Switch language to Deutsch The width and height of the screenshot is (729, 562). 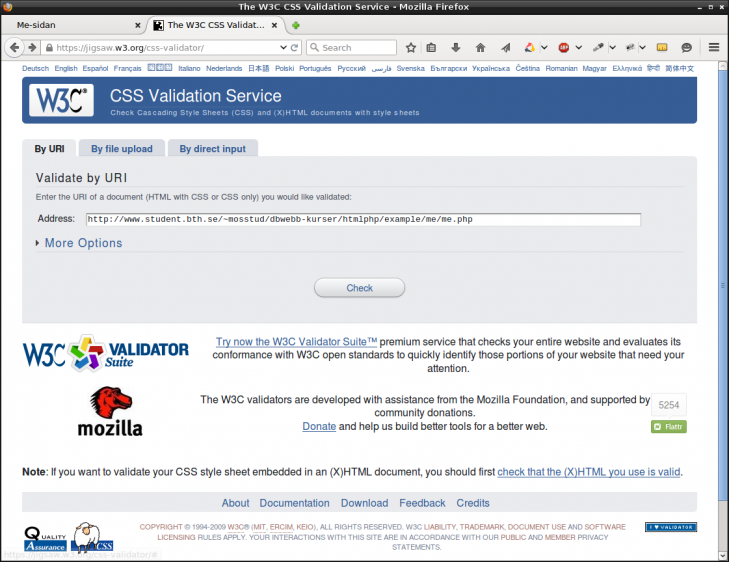[x=35, y=68]
